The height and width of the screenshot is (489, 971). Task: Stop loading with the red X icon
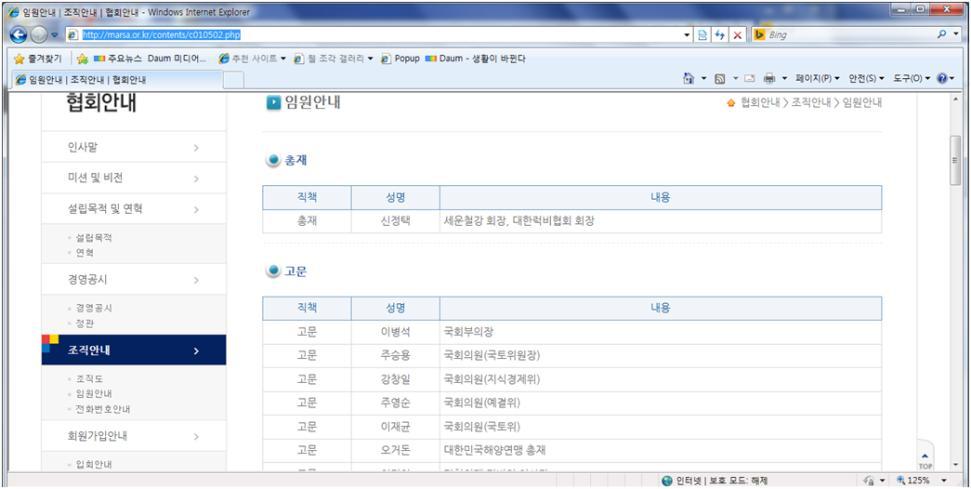(737, 35)
